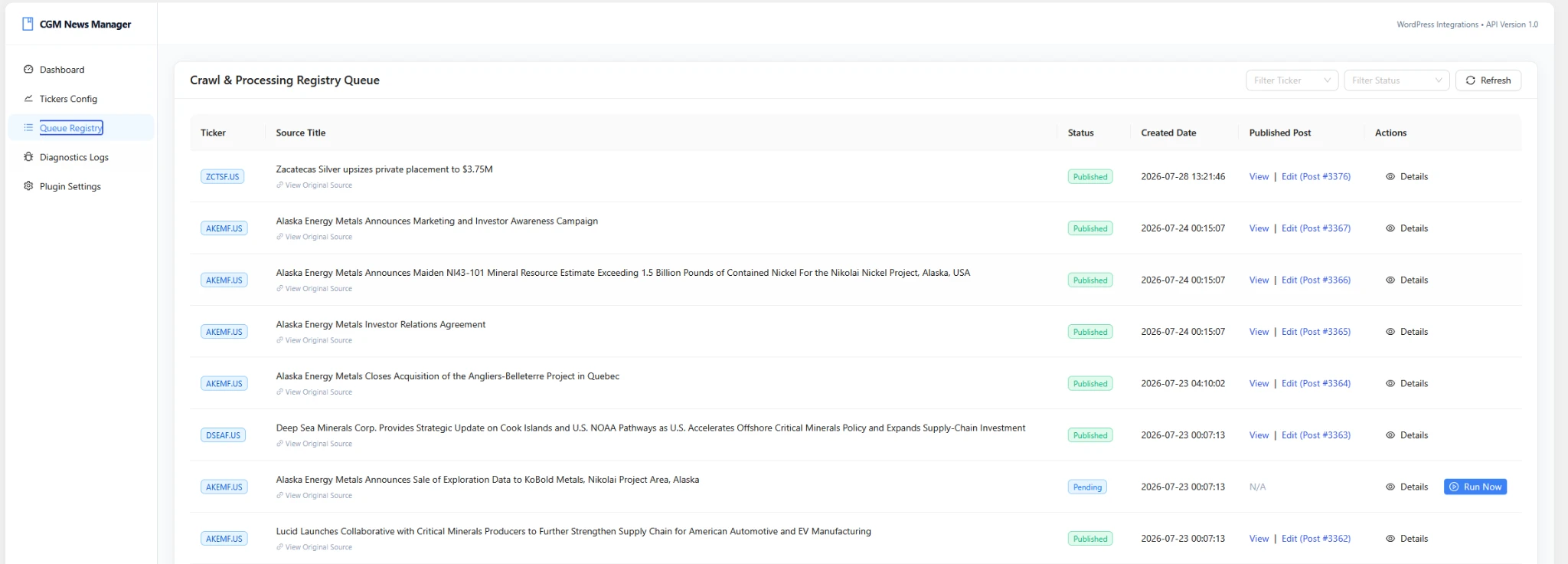The height and width of the screenshot is (564, 1568).
Task: Click the Source Title column header
Action: click(301, 133)
